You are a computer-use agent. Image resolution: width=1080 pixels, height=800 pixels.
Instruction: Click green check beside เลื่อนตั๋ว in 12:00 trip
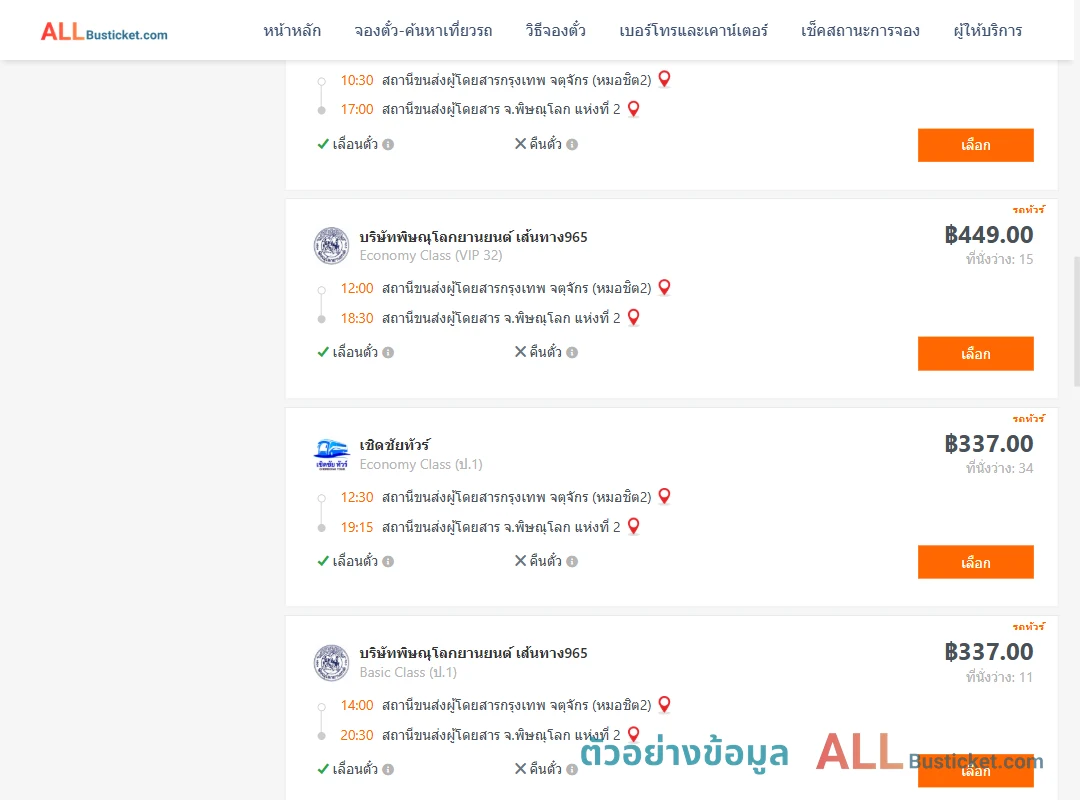323,352
